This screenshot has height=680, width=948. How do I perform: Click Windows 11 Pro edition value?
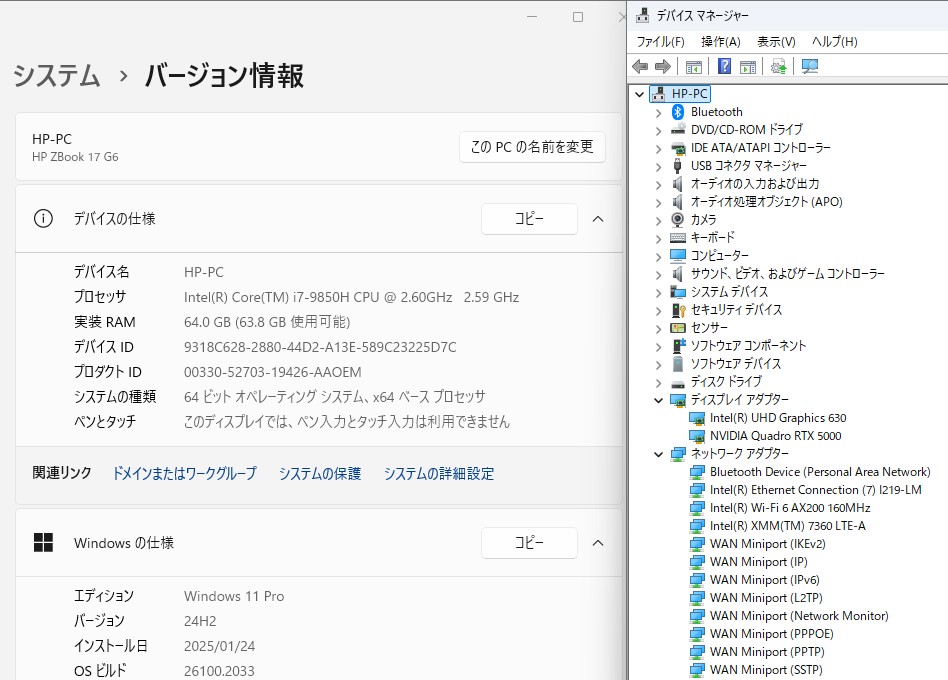pos(234,596)
